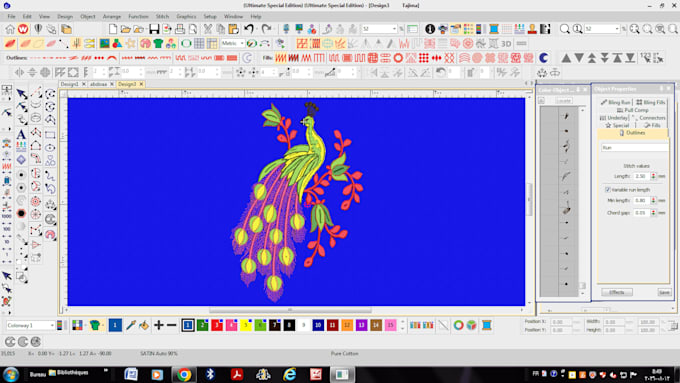Switch to the Design1 tab
Viewport: 680px width, 383px height.
69,84
